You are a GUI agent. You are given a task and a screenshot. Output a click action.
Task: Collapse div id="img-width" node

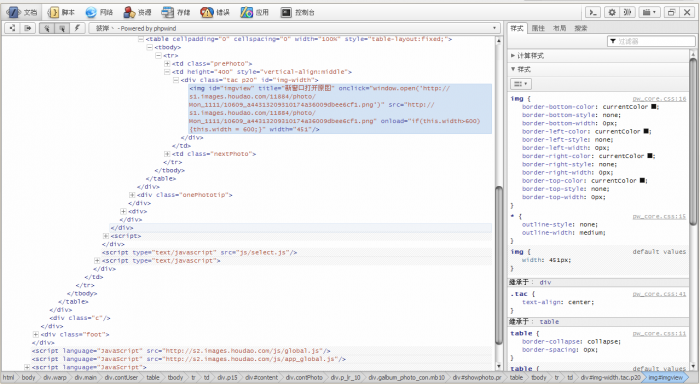176,80
